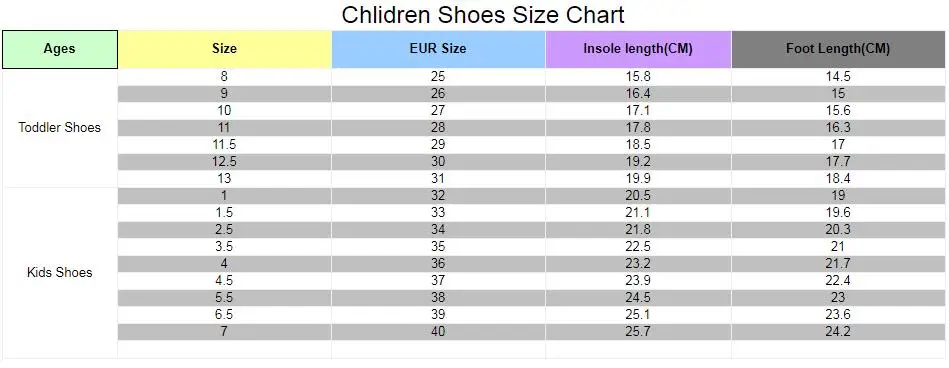Select the insole length 20.5 cell
This screenshot has width=949, height=368.
click(x=639, y=196)
